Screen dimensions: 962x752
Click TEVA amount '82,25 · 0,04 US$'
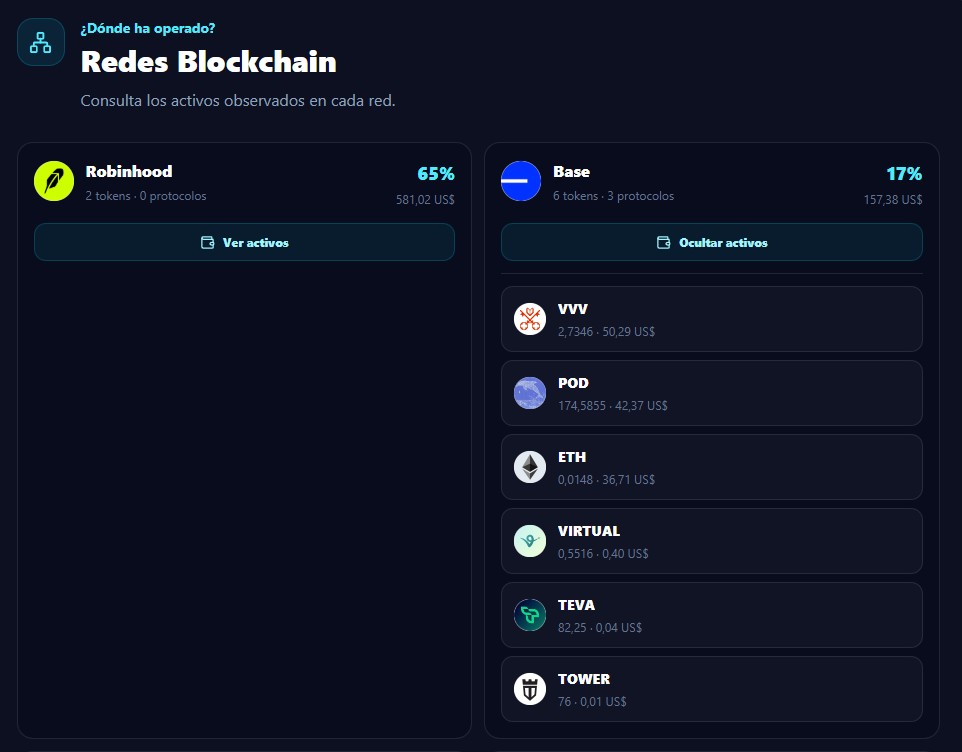point(599,627)
